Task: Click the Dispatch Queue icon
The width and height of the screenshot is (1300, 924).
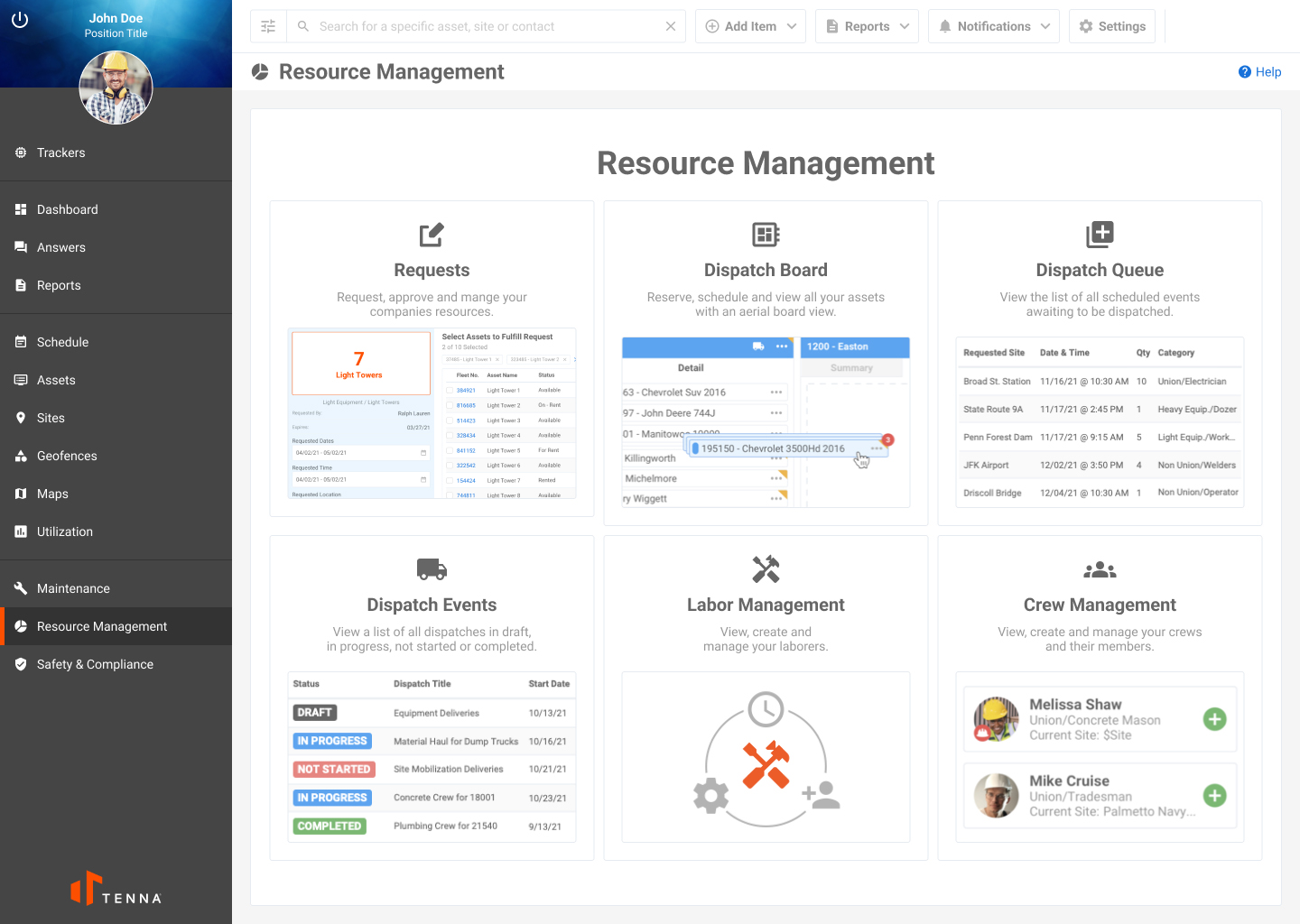Action: tap(1100, 233)
